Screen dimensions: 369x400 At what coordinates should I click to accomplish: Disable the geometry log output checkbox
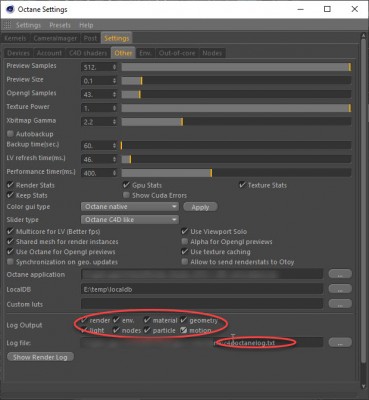[x=184, y=320]
